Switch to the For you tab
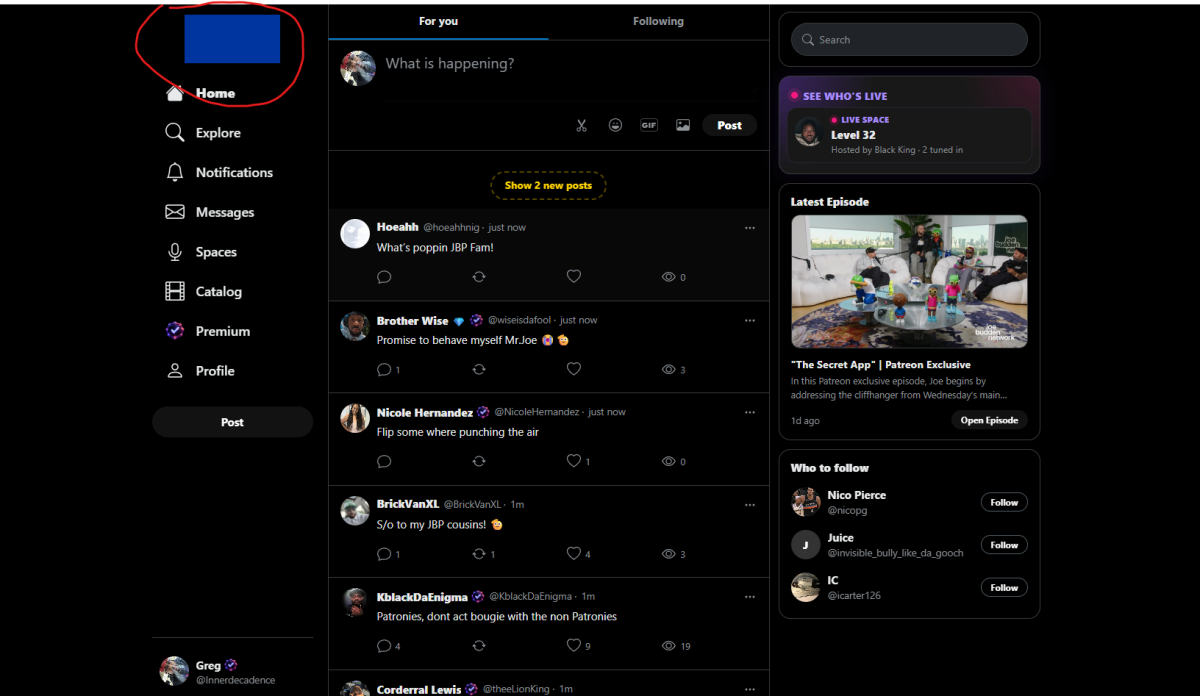The image size is (1200, 696). (x=438, y=21)
